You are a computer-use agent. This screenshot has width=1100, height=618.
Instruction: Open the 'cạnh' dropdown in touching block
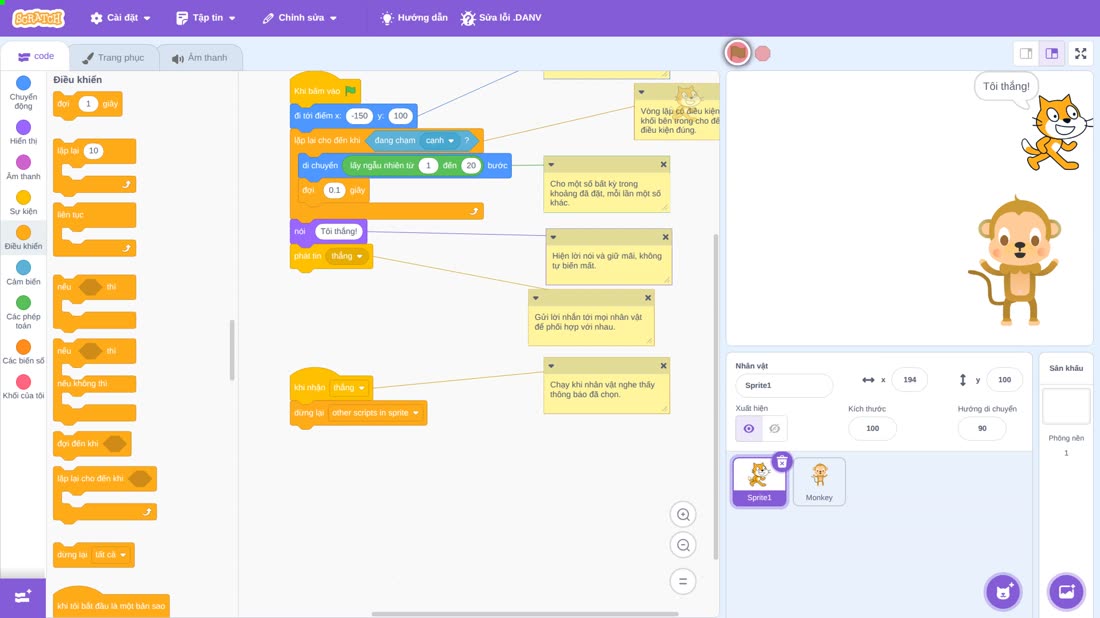[x=440, y=140]
